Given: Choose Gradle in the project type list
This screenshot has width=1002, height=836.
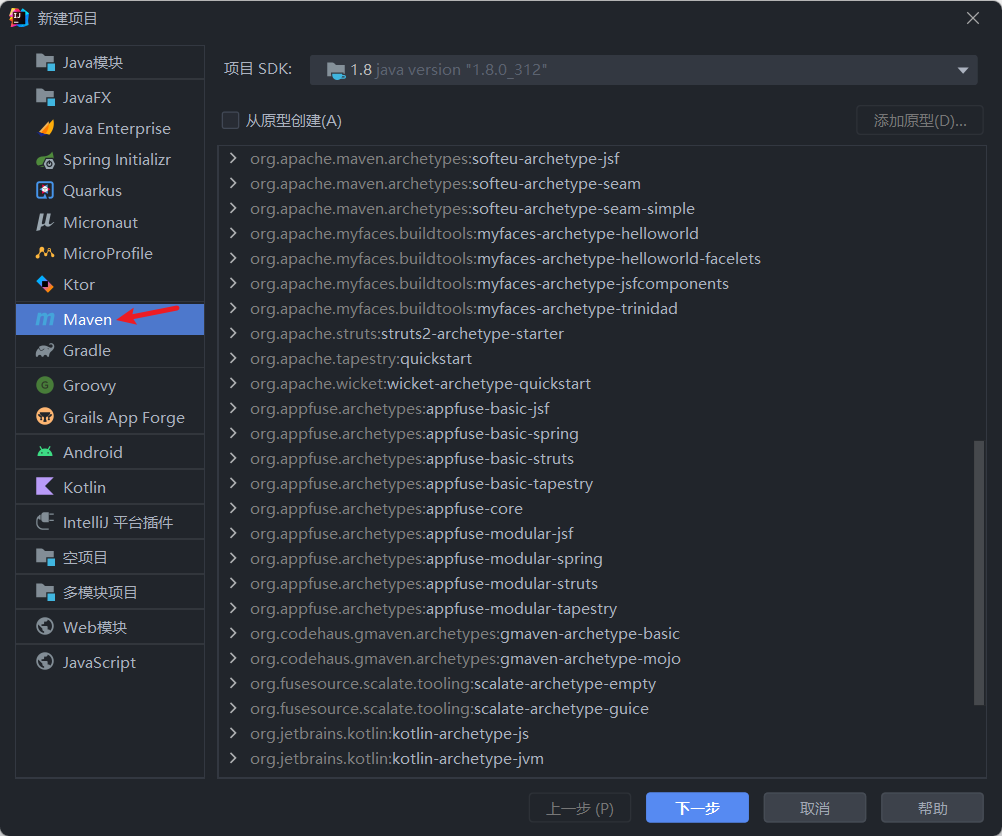Looking at the screenshot, I should pyautogui.click(x=110, y=351).
